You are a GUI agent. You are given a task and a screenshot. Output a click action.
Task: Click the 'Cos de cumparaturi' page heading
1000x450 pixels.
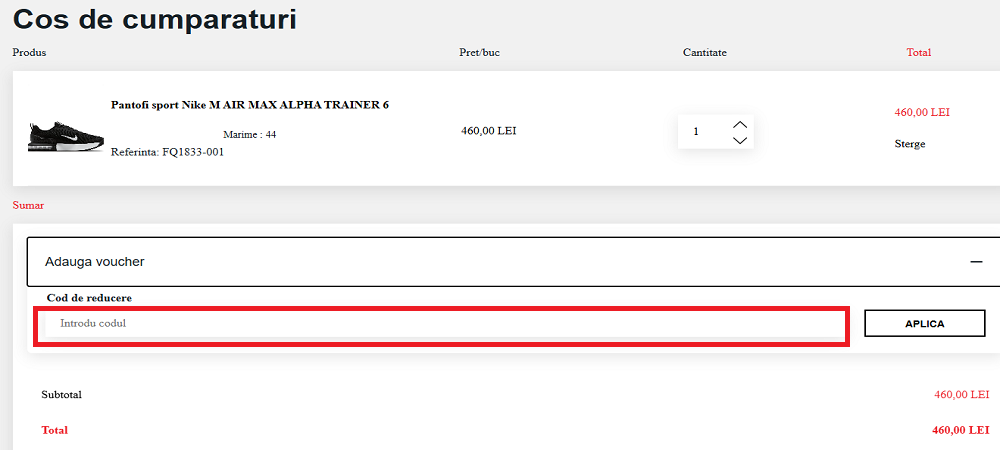click(x=154, y=19)
